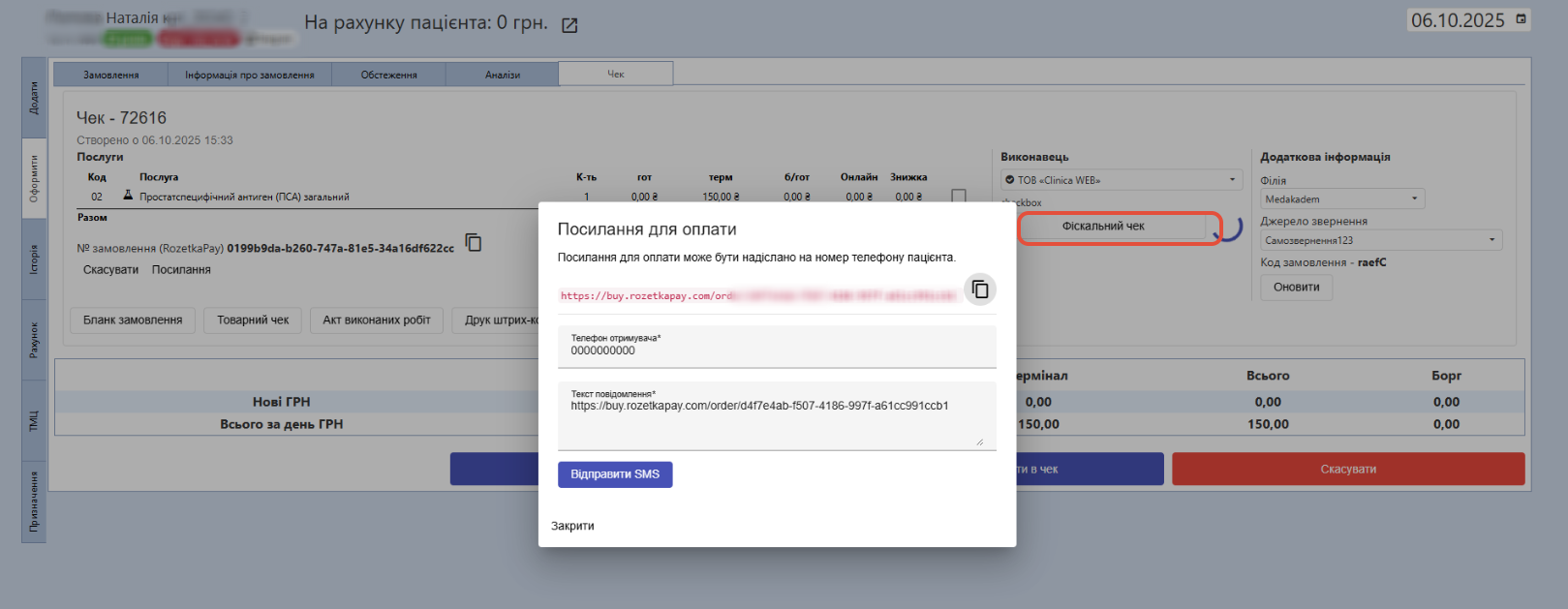Image resolution: width=1568 pixels, height=609 pixels.
Task: Open the Історія side tab
Action: [34, 259]
